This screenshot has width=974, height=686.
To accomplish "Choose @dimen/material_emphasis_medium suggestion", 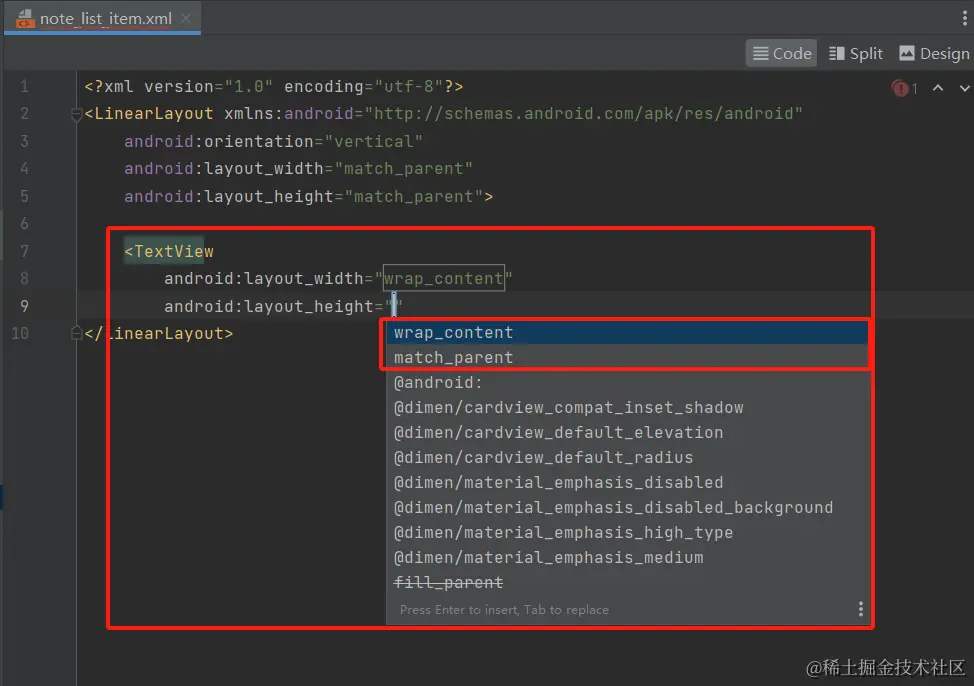I will (x=627, y=557).
